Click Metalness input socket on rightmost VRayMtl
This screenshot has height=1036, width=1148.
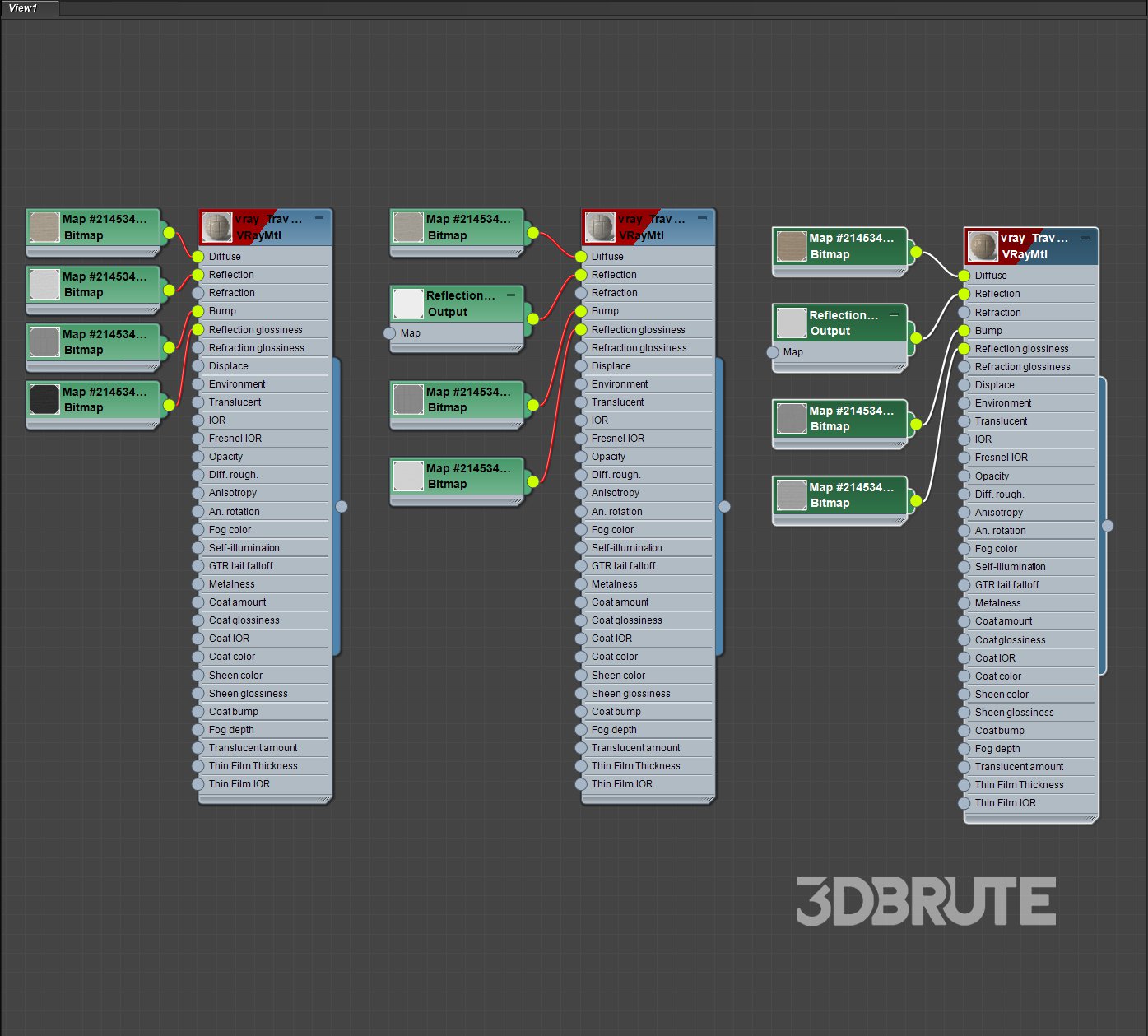964,603
